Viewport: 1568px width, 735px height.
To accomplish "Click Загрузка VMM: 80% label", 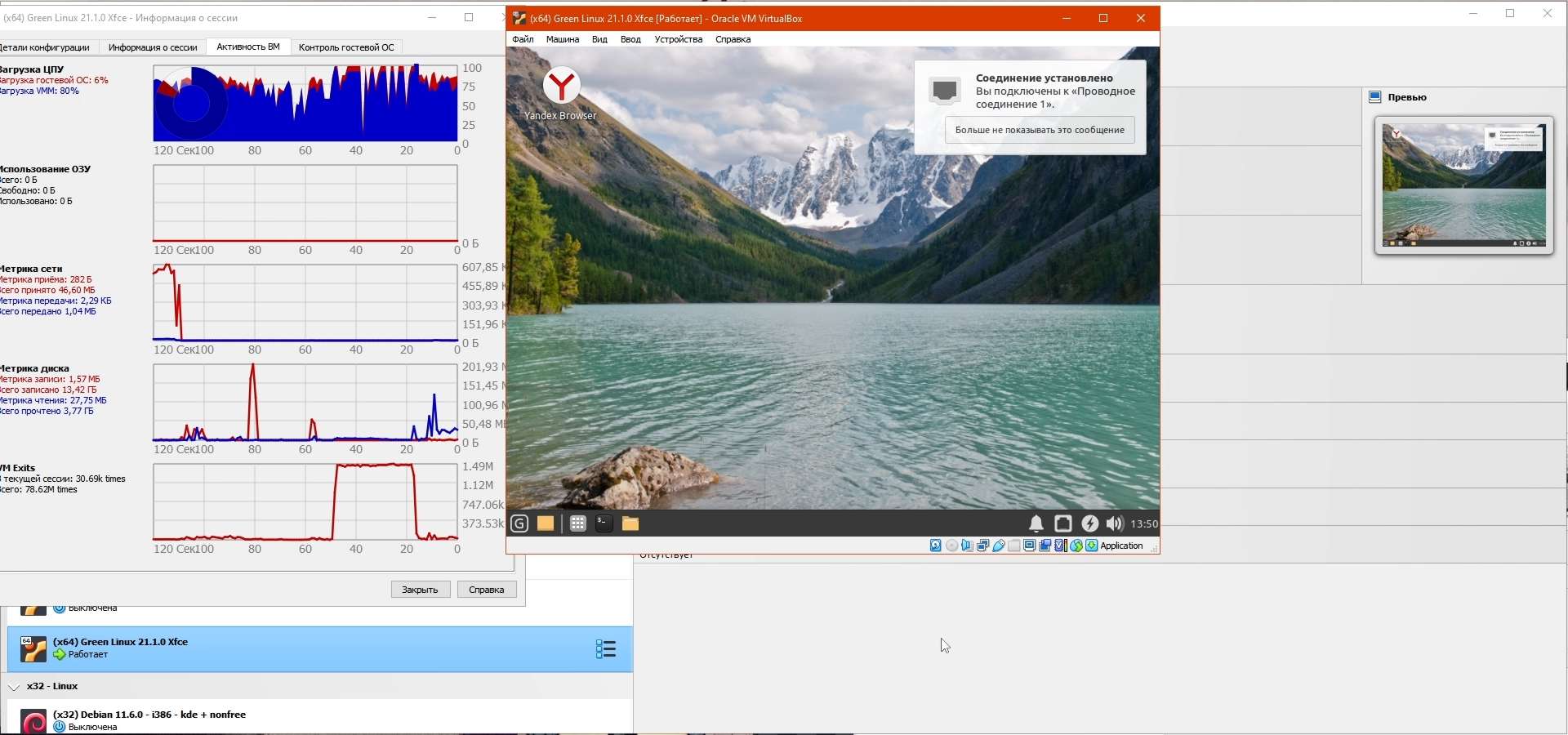I will (x=39, y=91).
